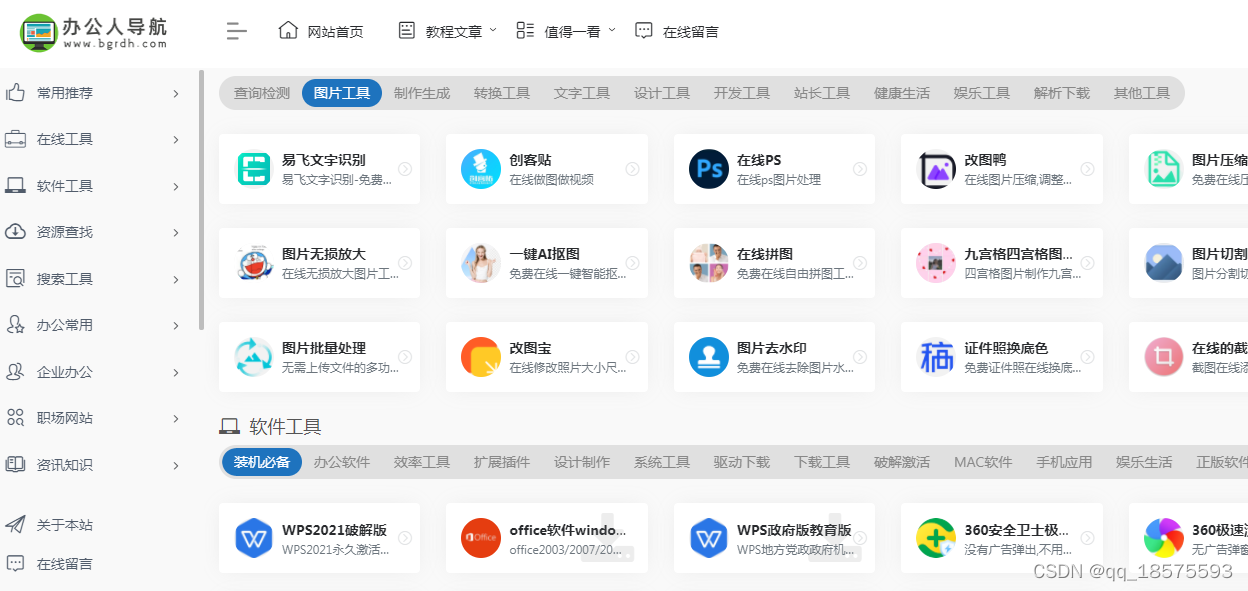Click the 图片去水印 stamp icon
This screenshot has width=1248, height=591.
click(709, 357)
